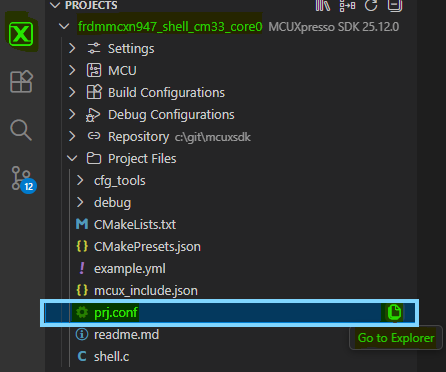Viewport: 446px width, 372px height.
Task: Open the Search view in activity bar
Action: (21, 130)
